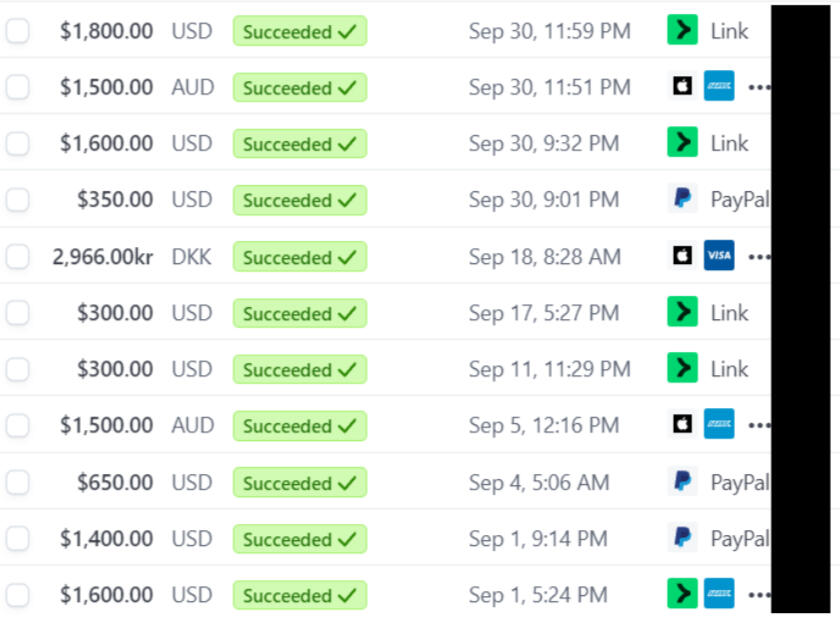Click the Link icon for Sep 30, 11:59 PM payment

click(682, 31)
